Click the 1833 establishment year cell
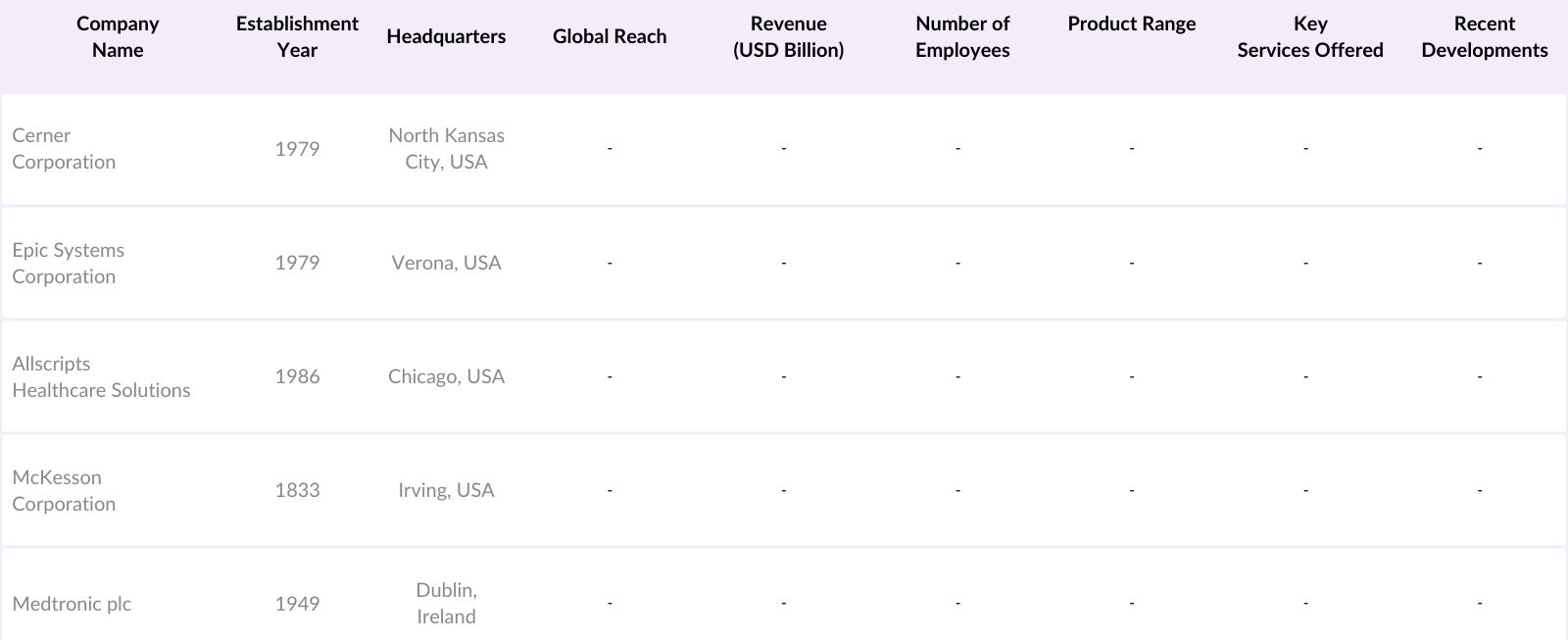Image resolution: width=1568 pixels, height=640 pixels. pos(297,490)
